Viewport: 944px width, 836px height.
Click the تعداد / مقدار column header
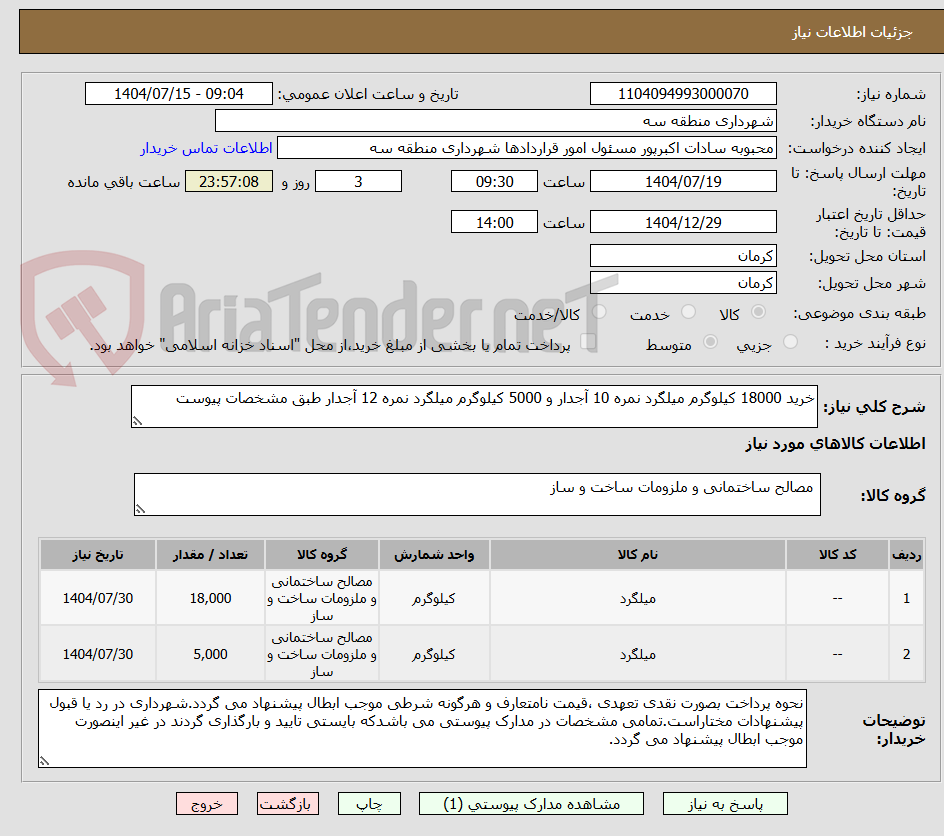point(210,554)
